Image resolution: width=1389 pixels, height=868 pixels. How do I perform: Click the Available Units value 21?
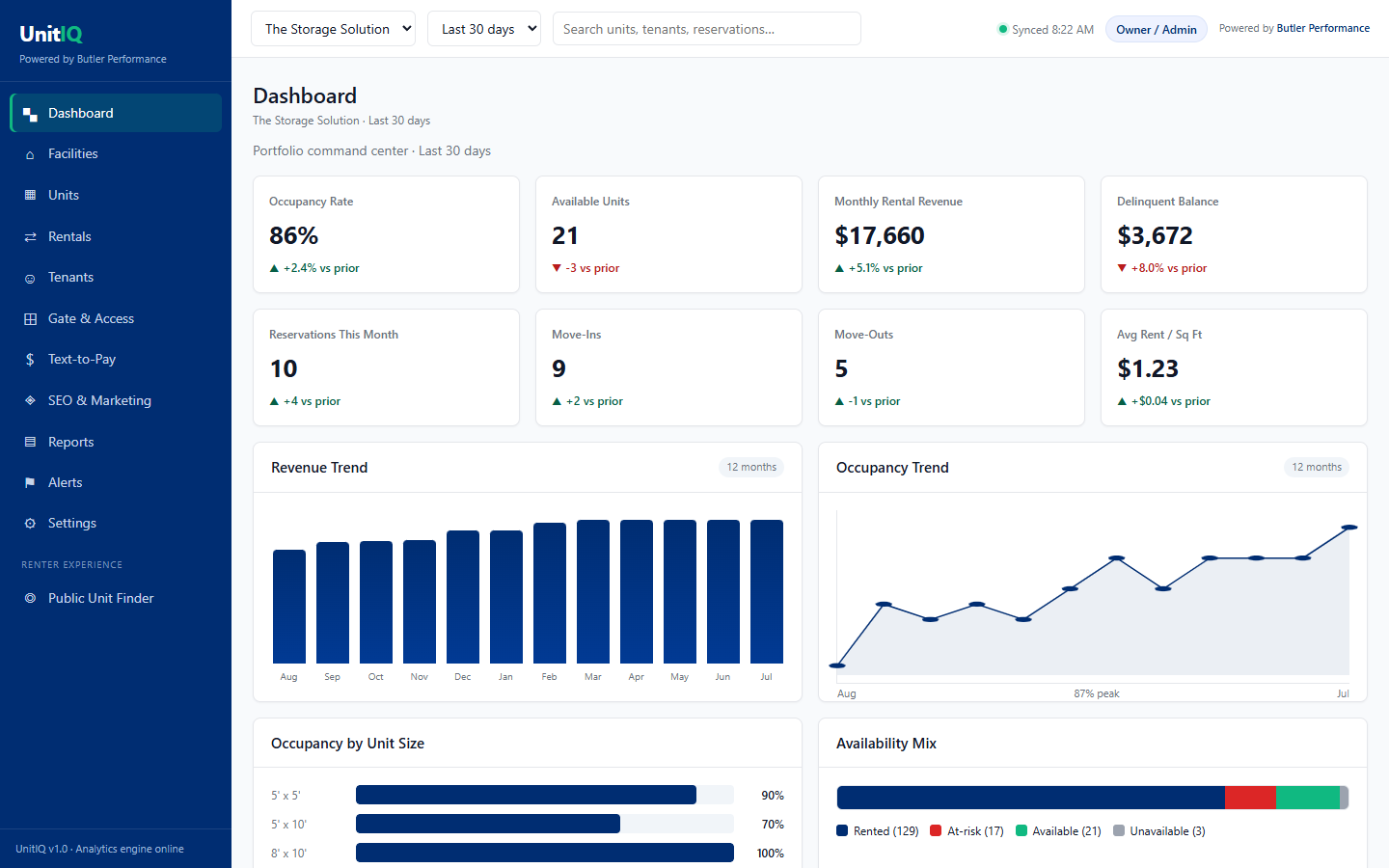(x=565, y=235)
